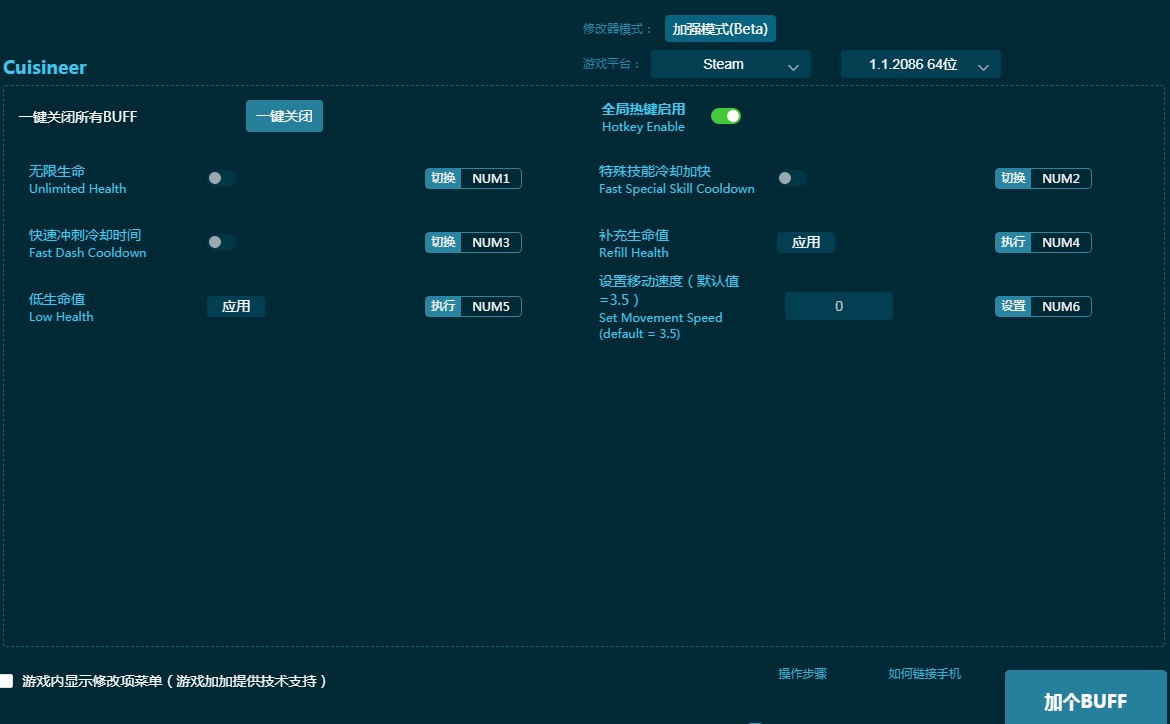Turn on Fast Dash Cooldown switch
Screen dimensions: 1170x724
point(221,242)
